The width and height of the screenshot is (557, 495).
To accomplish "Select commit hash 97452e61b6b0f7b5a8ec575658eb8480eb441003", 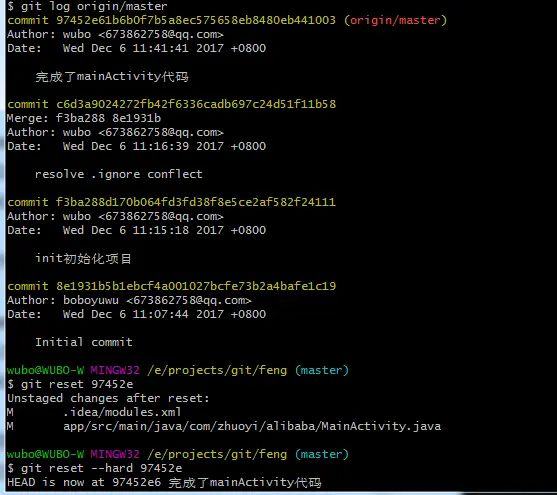I will (x=196, y=20).
